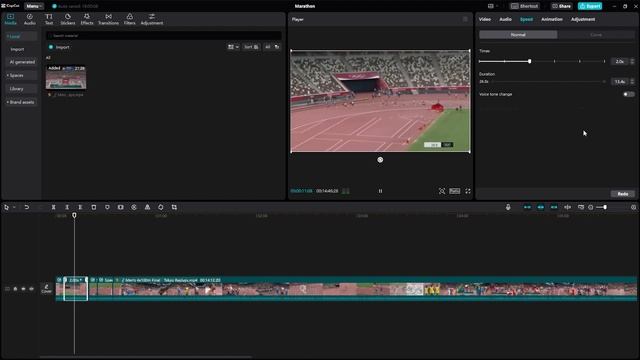Screen dimensions: 640x360
Task: Switch to the Audio properties tab
Action: tap(505, 19)
